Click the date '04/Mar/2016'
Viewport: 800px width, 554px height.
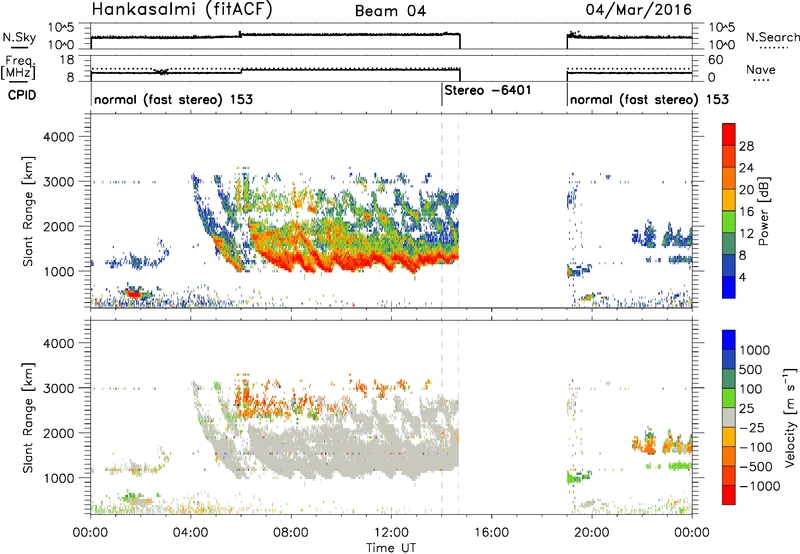pos(639,9)
